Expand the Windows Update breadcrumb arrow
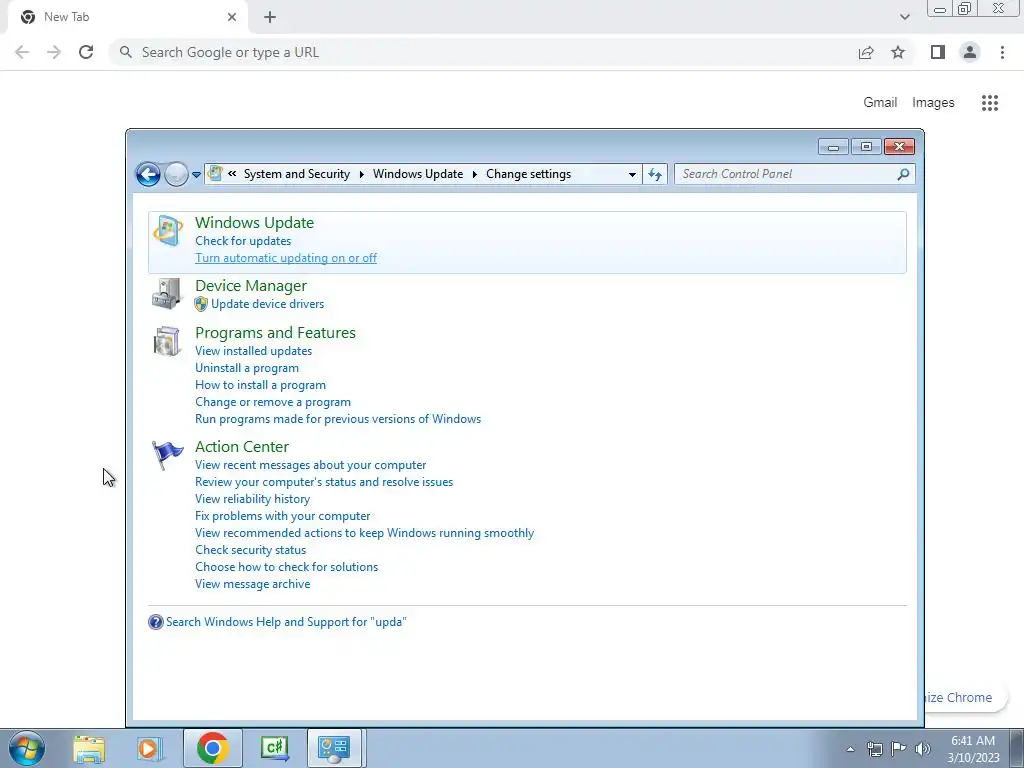Viewport: 1024px width, 768px height. (474, 174)
